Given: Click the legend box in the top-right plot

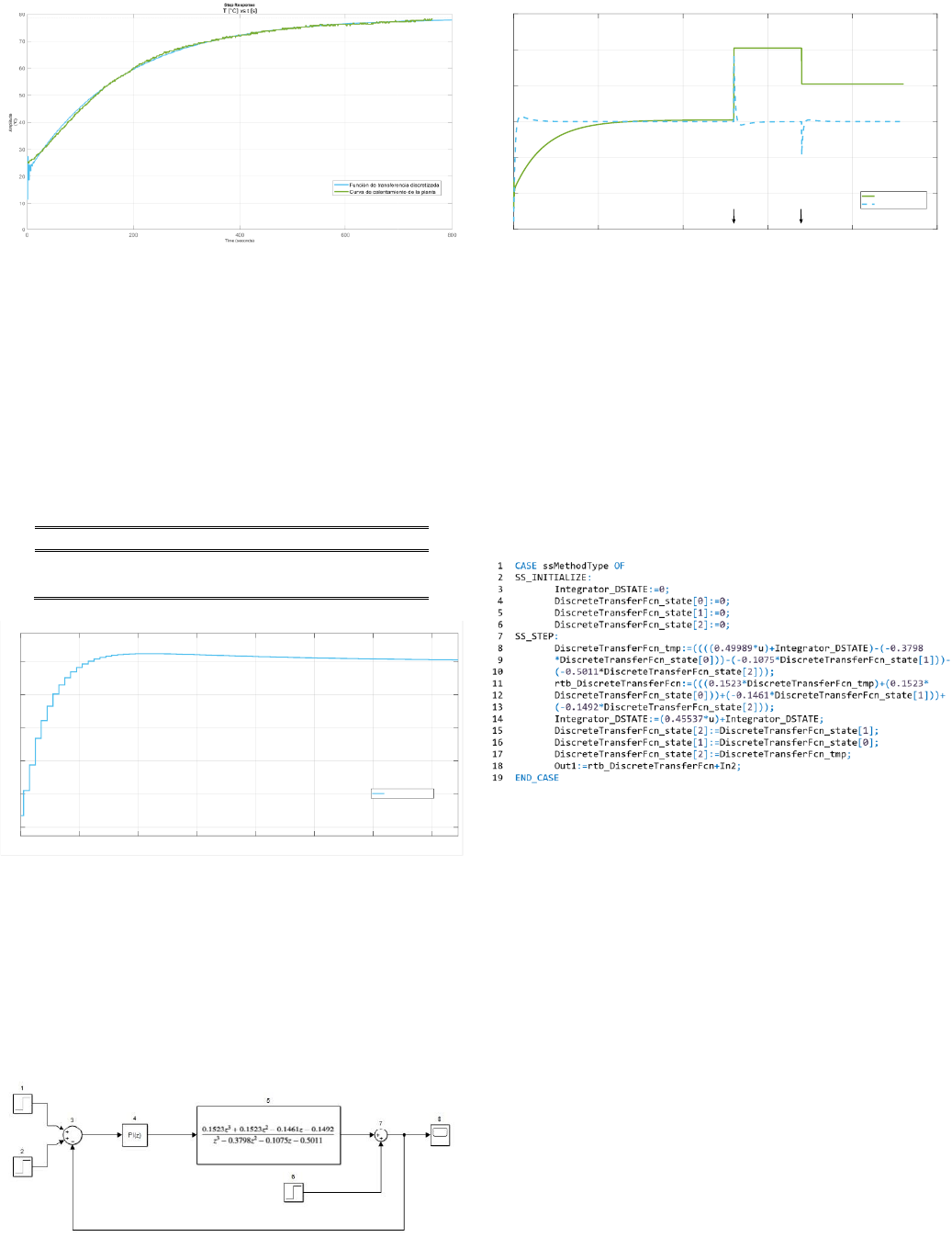Looking at the screenshot, I should pos(892,199).
